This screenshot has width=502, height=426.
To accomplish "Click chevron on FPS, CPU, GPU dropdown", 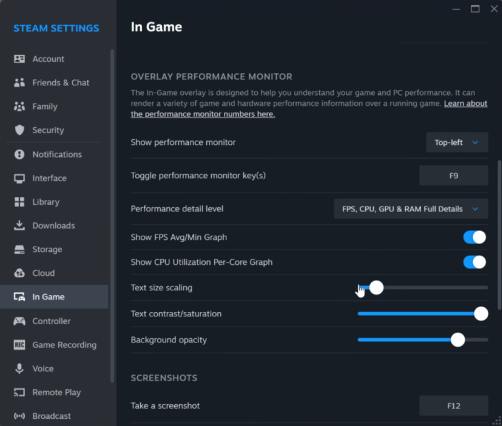I will (475, 209).
